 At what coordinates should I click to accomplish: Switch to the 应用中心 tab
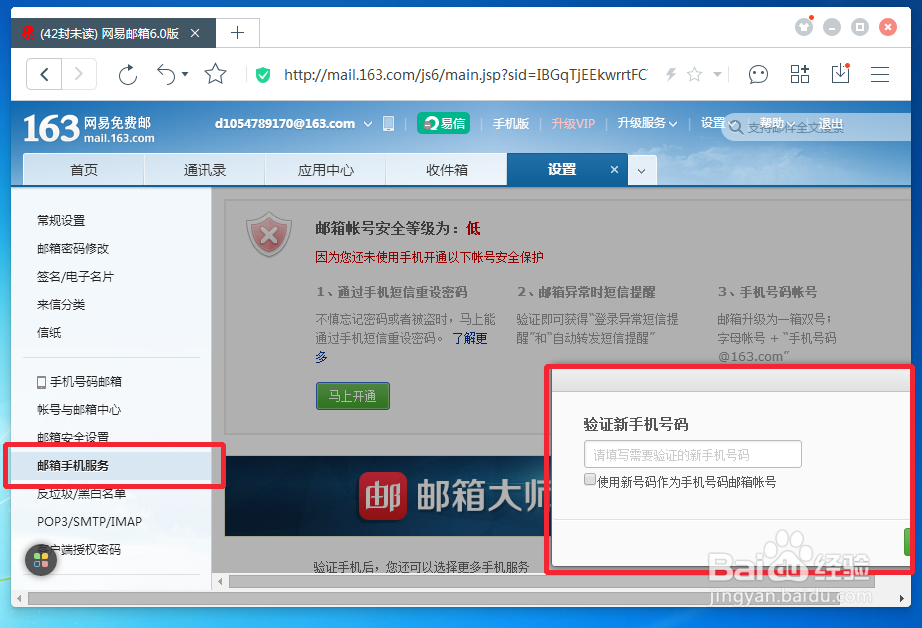pos(326,170)
